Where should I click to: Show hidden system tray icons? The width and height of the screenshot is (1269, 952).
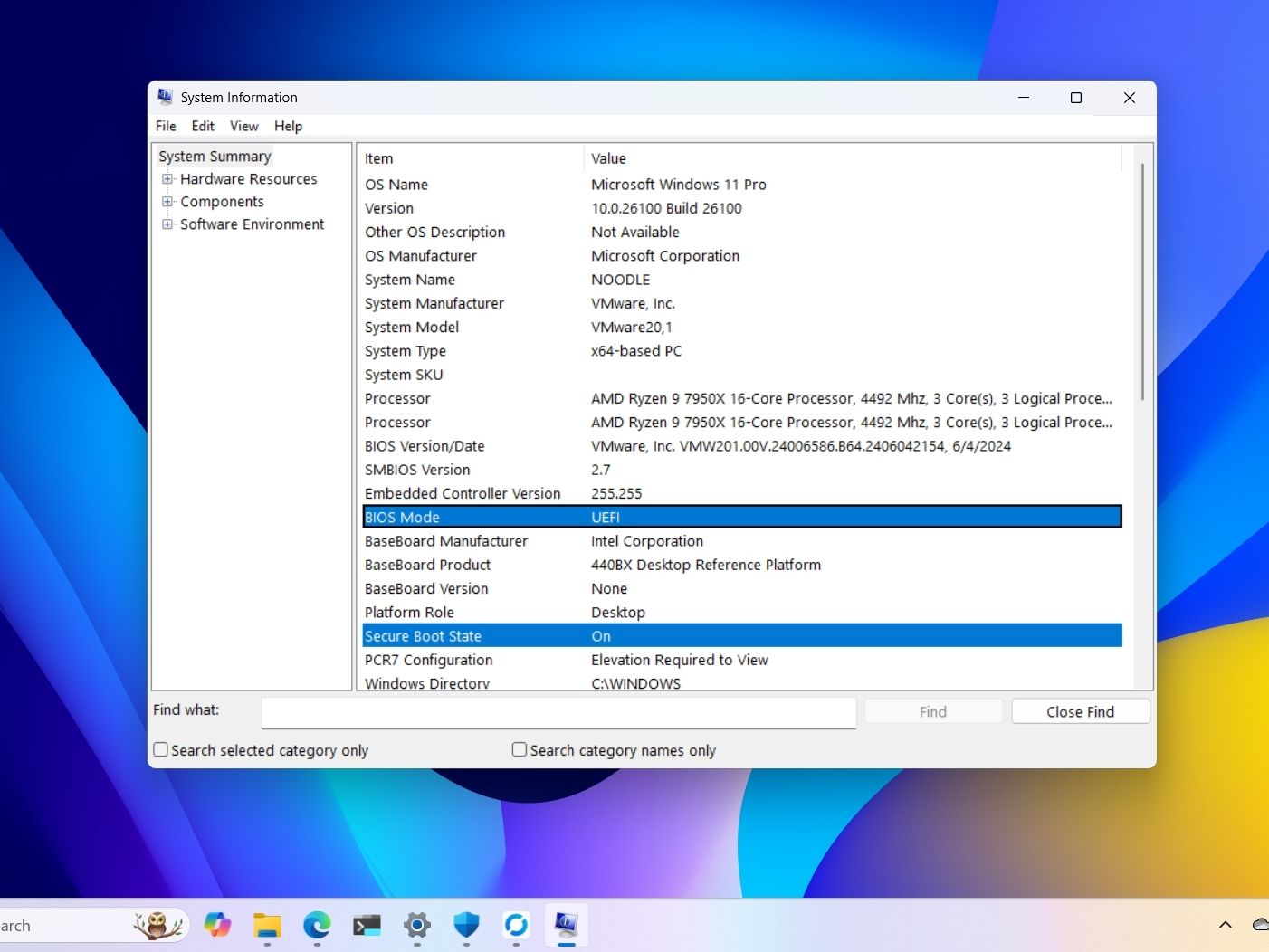[1225, 925]
